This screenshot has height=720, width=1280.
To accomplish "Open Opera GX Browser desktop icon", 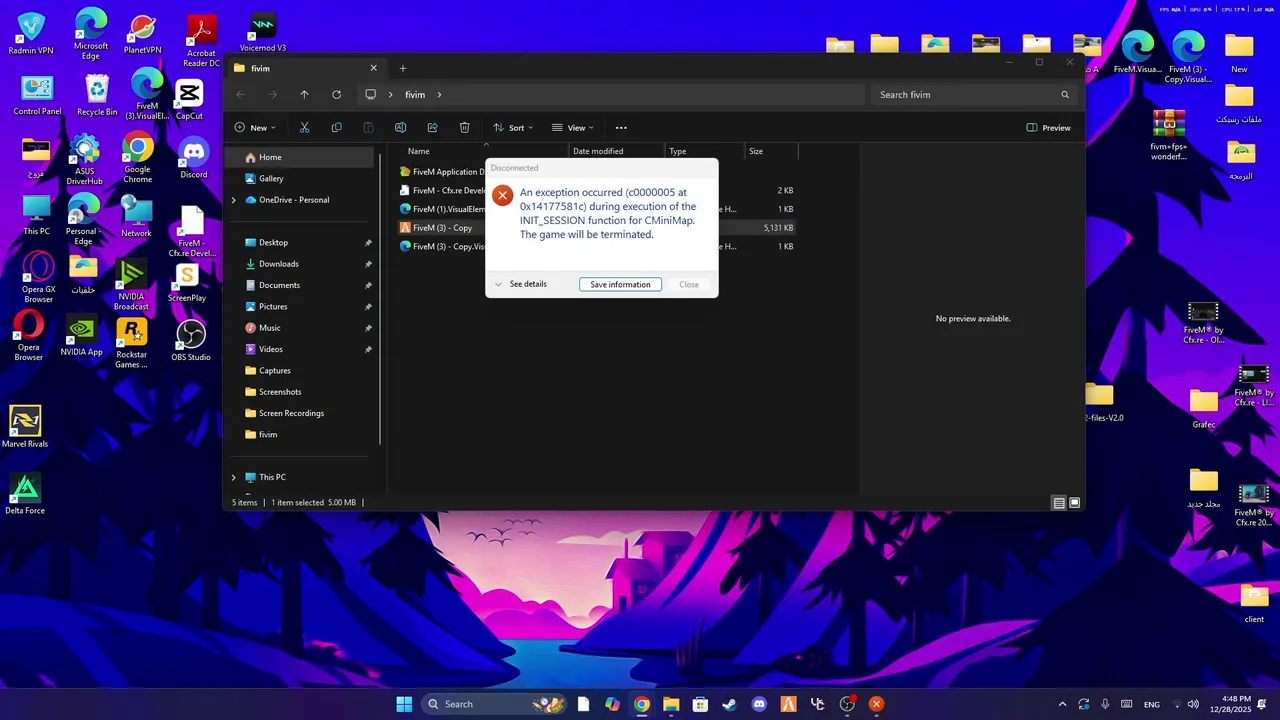I will pyautogui.click(x=38, y=278).
